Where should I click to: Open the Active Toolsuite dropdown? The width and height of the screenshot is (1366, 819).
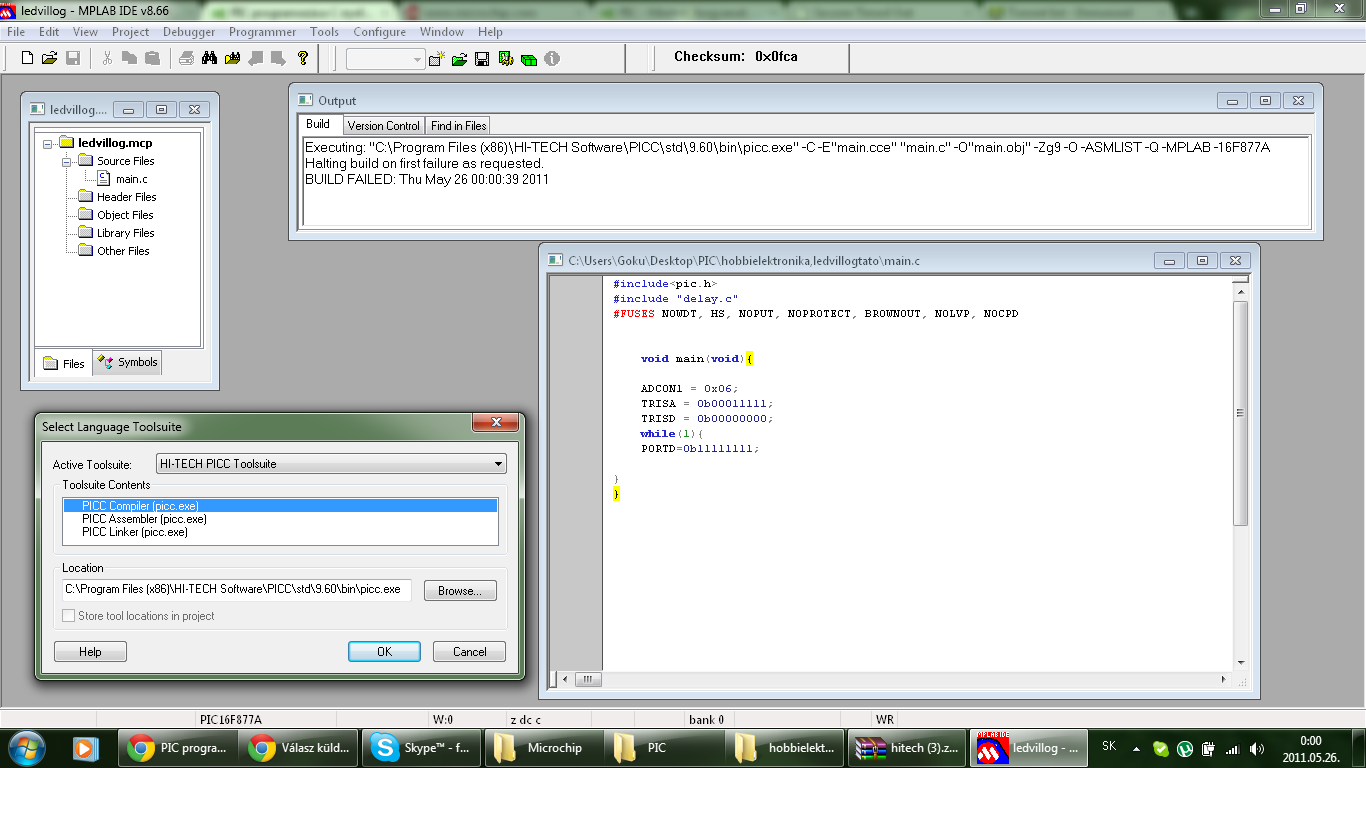pyautogui.click(x=332, y=464)
